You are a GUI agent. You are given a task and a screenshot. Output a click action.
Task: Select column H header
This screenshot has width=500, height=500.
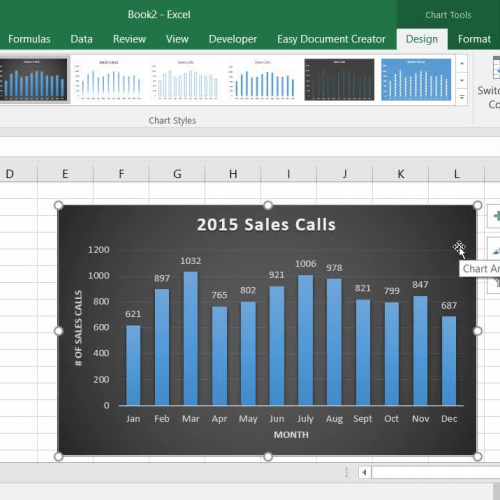(x=233, y=174)
